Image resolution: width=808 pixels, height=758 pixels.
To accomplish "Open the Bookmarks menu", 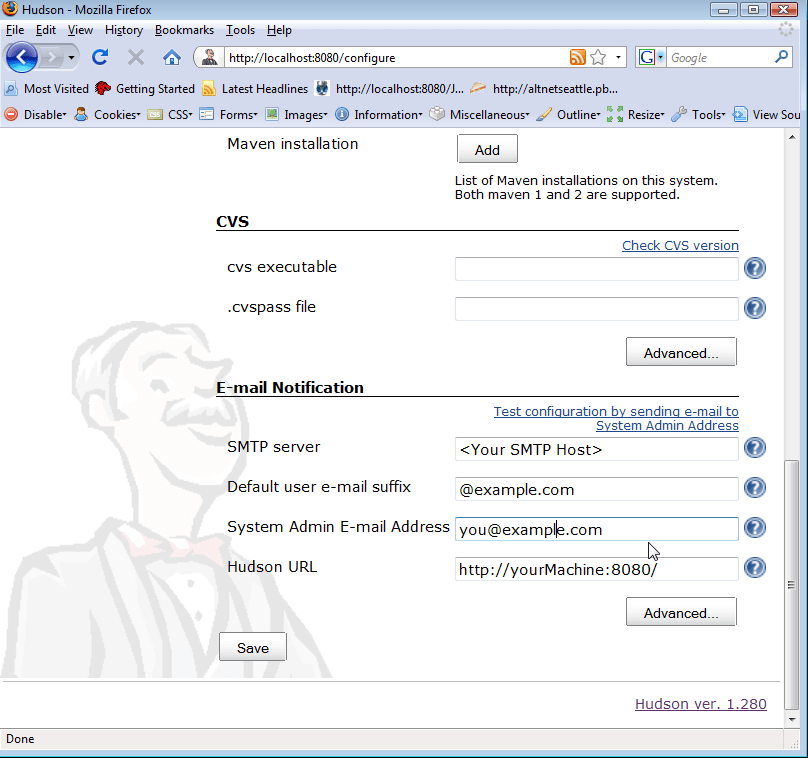I will click(184, 30).
